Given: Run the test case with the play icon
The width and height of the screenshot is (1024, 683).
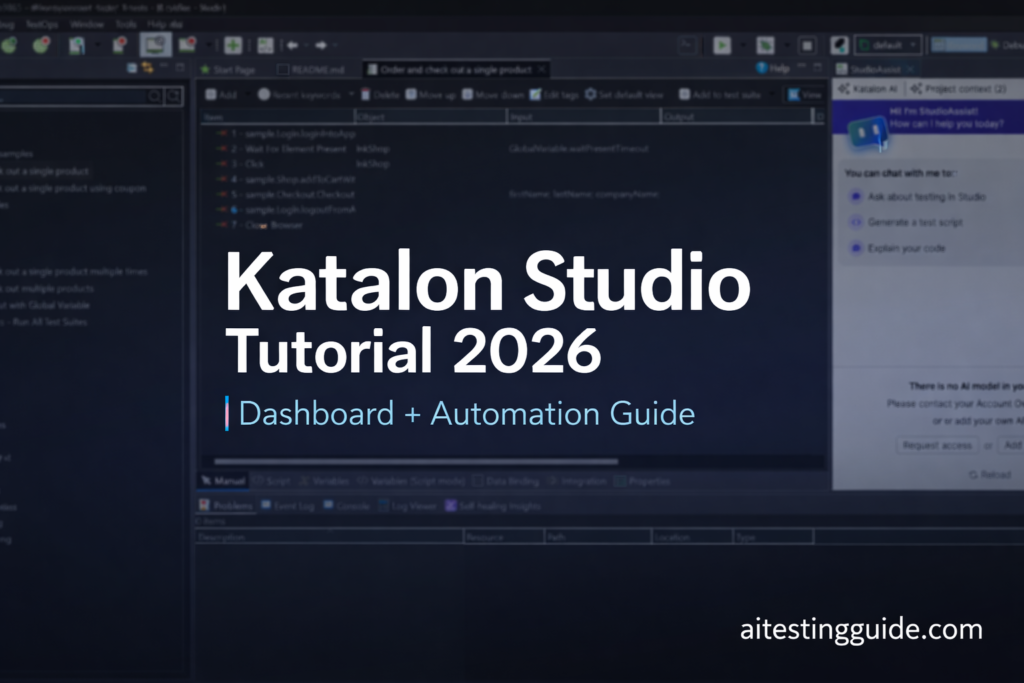Looking at the screenshot, I should [722, 45].
